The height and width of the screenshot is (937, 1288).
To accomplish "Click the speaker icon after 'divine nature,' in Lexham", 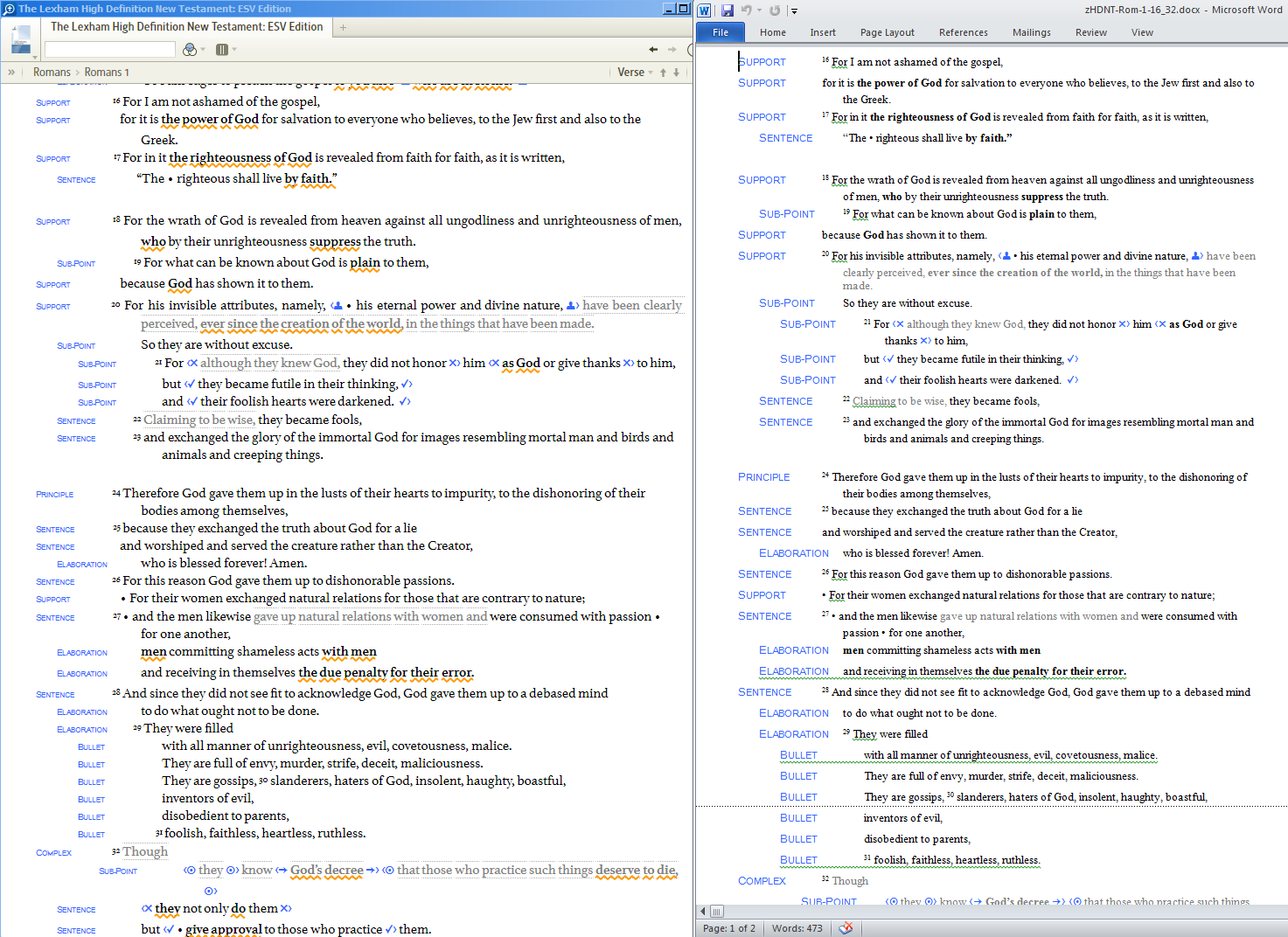I will (x=573, y=306).
